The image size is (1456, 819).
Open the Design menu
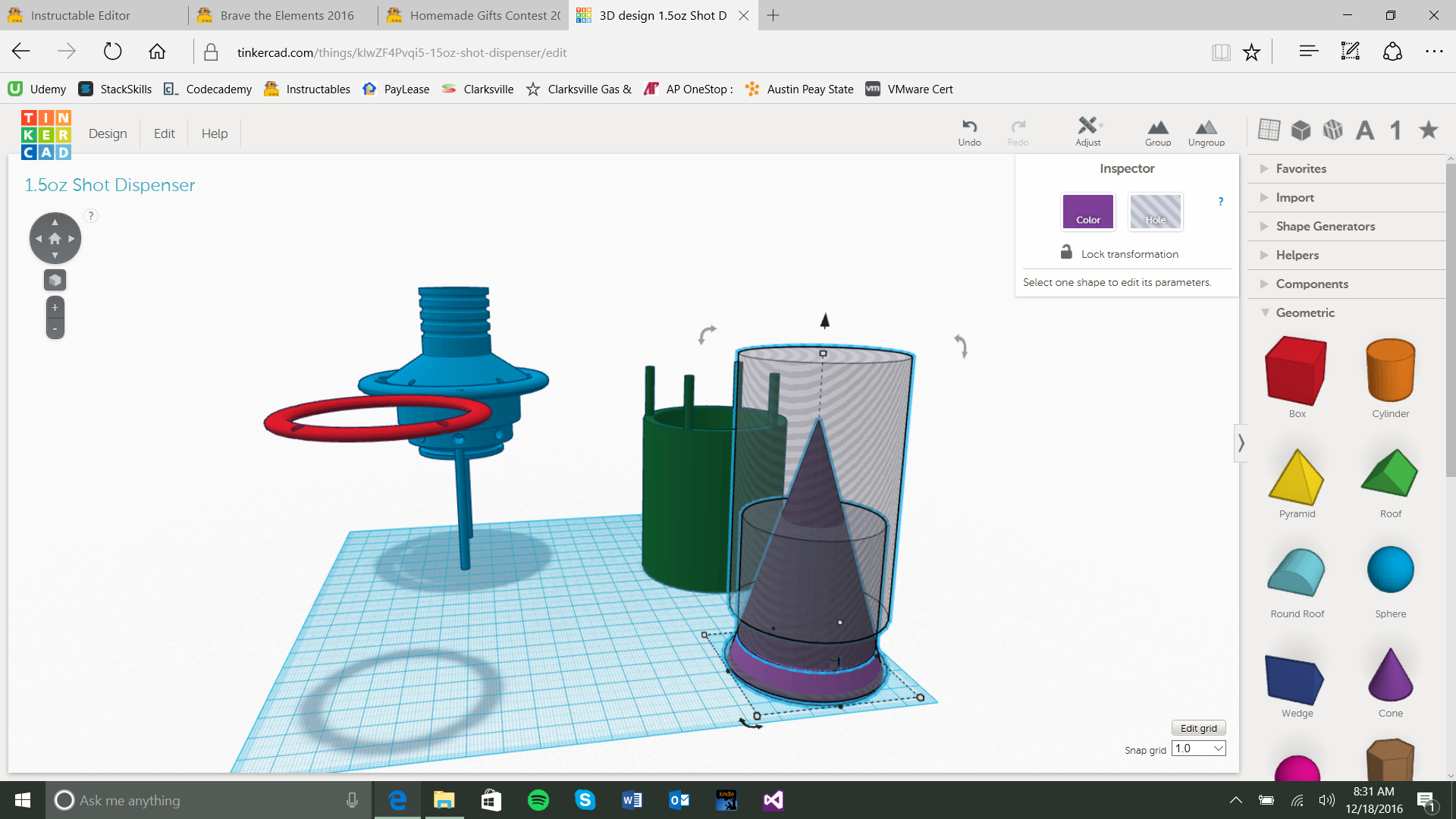coord(108,133)
